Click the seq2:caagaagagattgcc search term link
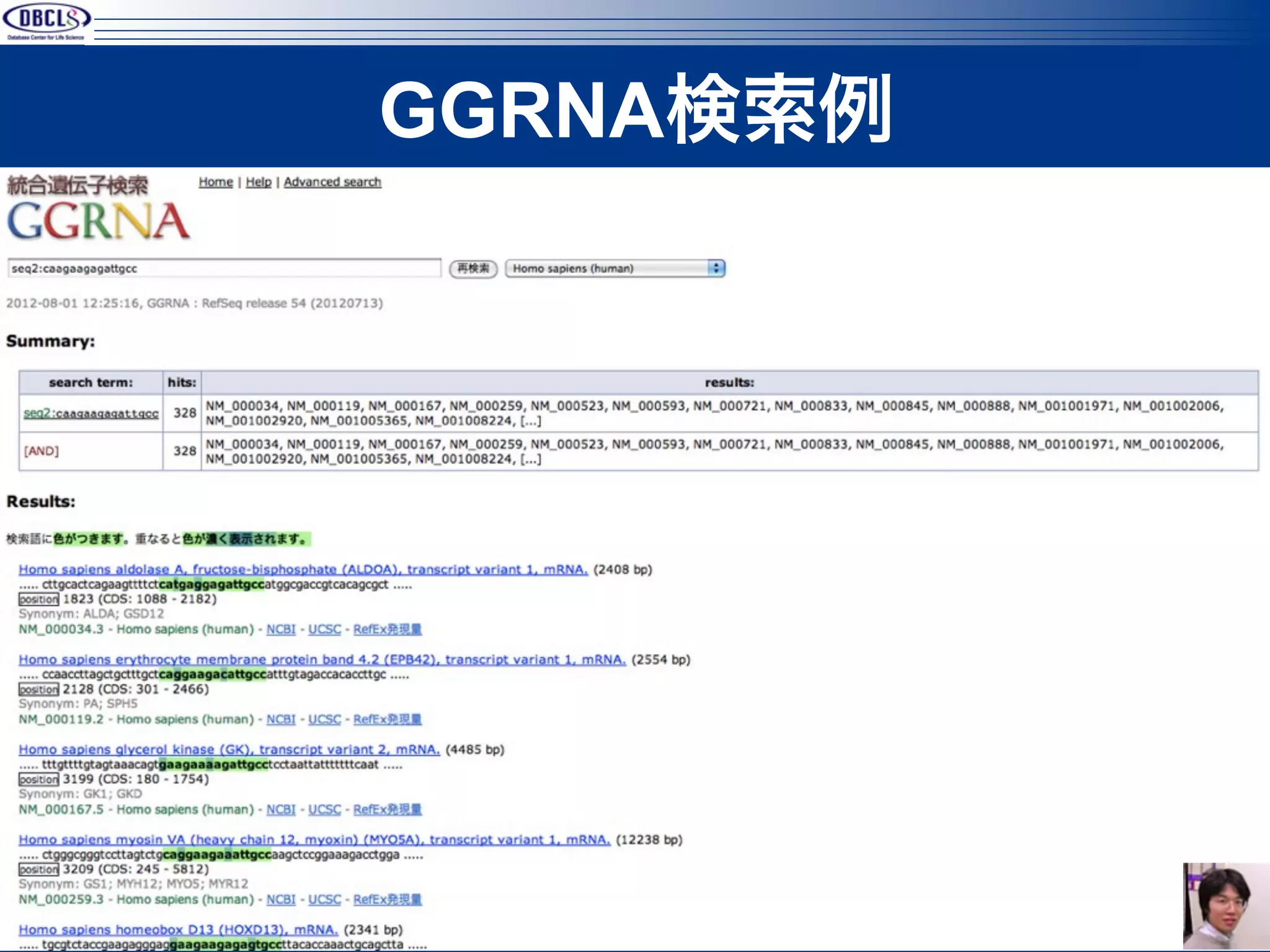Screen dimensions: 1270x952 [x=91, y=413]
